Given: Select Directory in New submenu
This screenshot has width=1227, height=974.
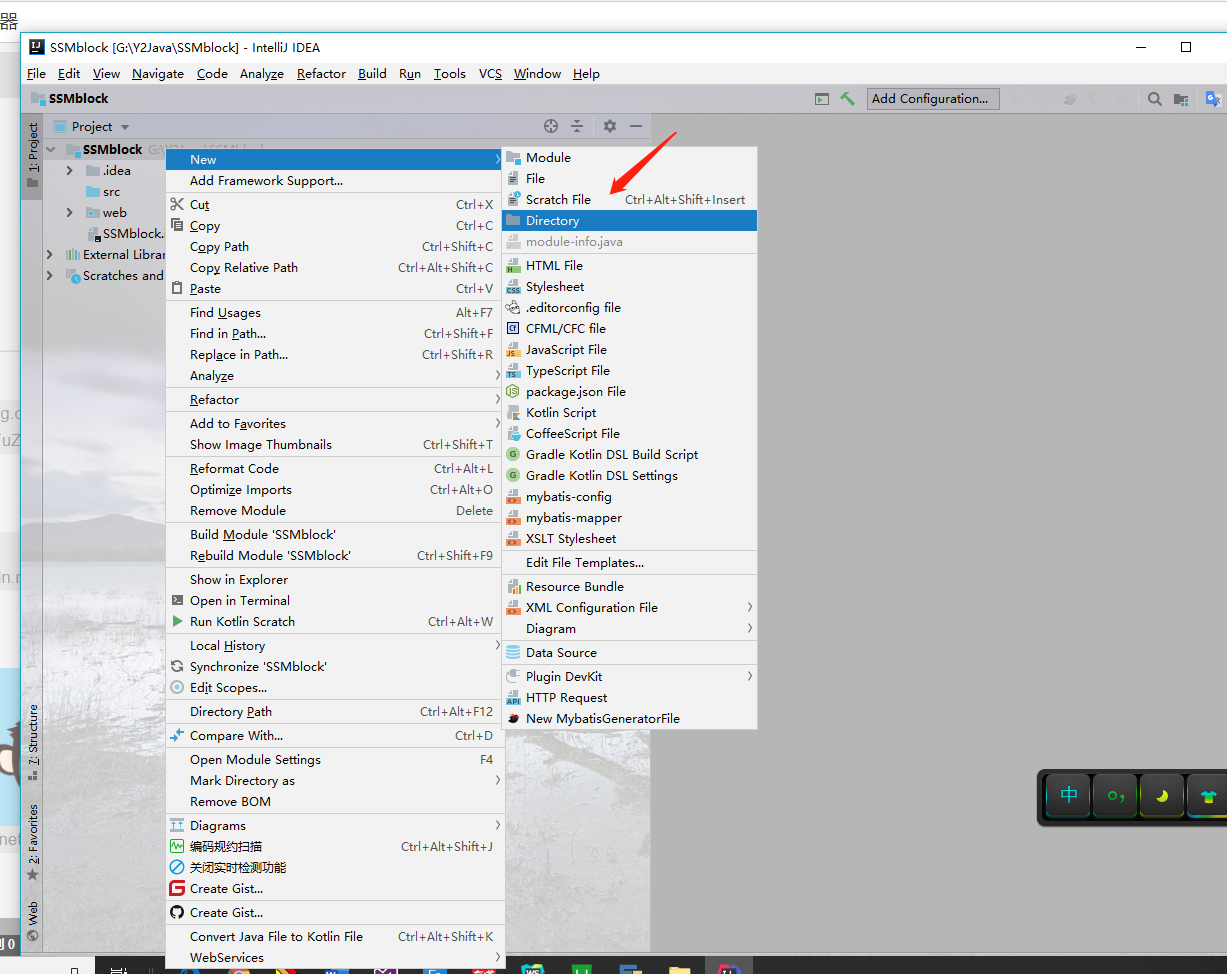Looking at the screenshot, I should 629,220.
